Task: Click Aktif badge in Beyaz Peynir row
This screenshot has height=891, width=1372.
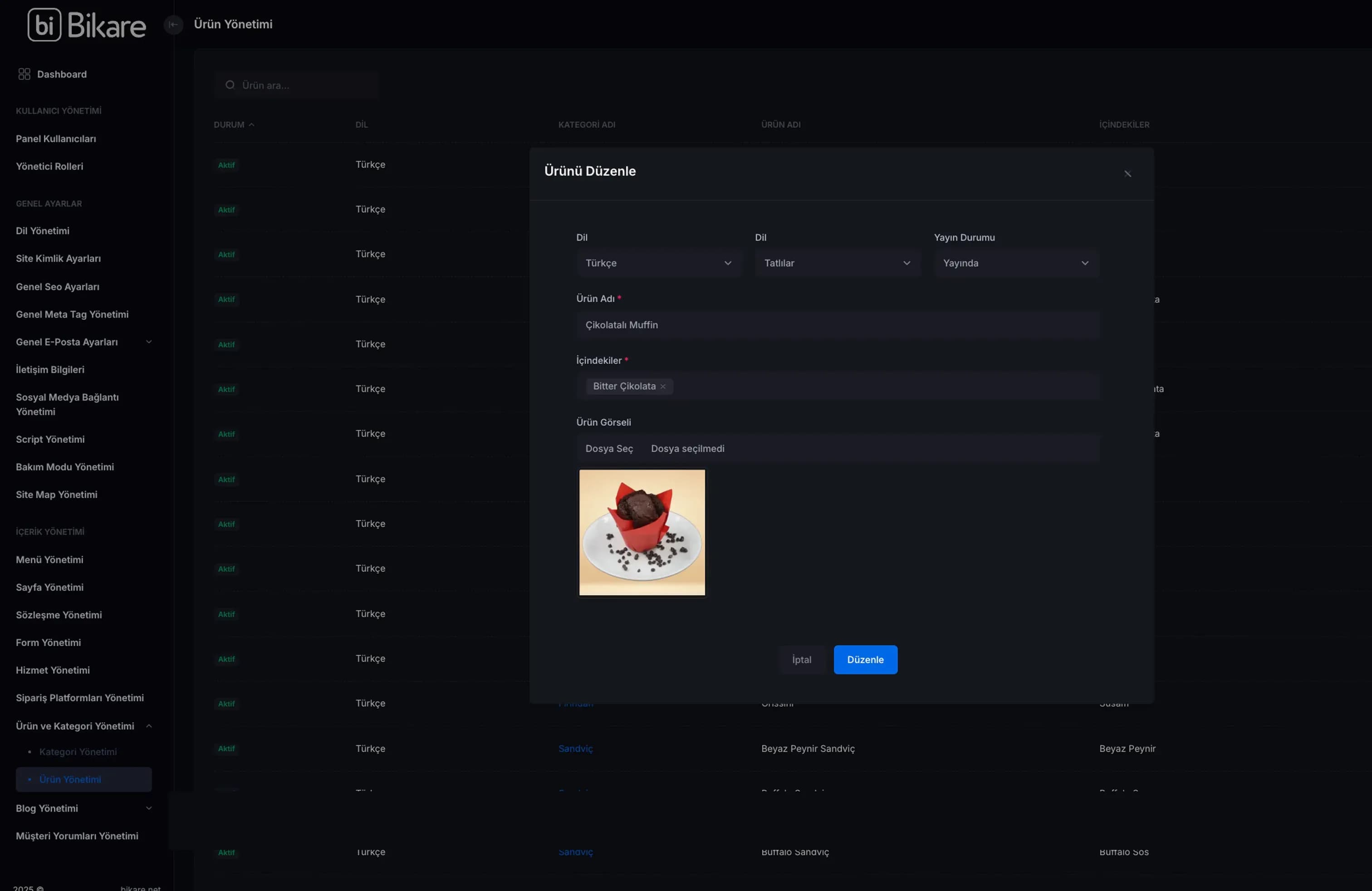Action: coord(226,749)
